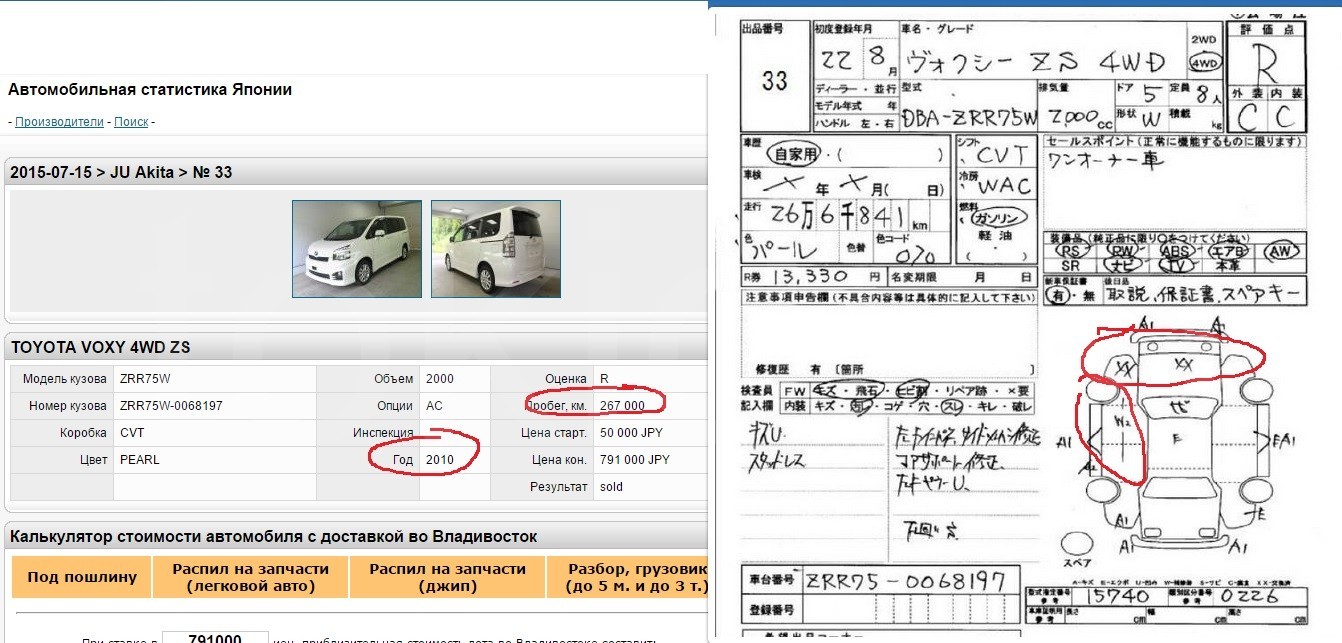Click the Результат label

[x=559, y=487]
